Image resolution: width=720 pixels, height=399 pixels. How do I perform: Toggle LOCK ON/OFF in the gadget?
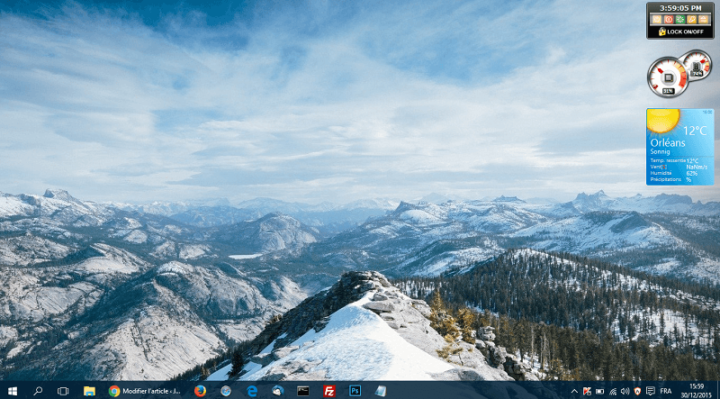(x=681, y=32)
